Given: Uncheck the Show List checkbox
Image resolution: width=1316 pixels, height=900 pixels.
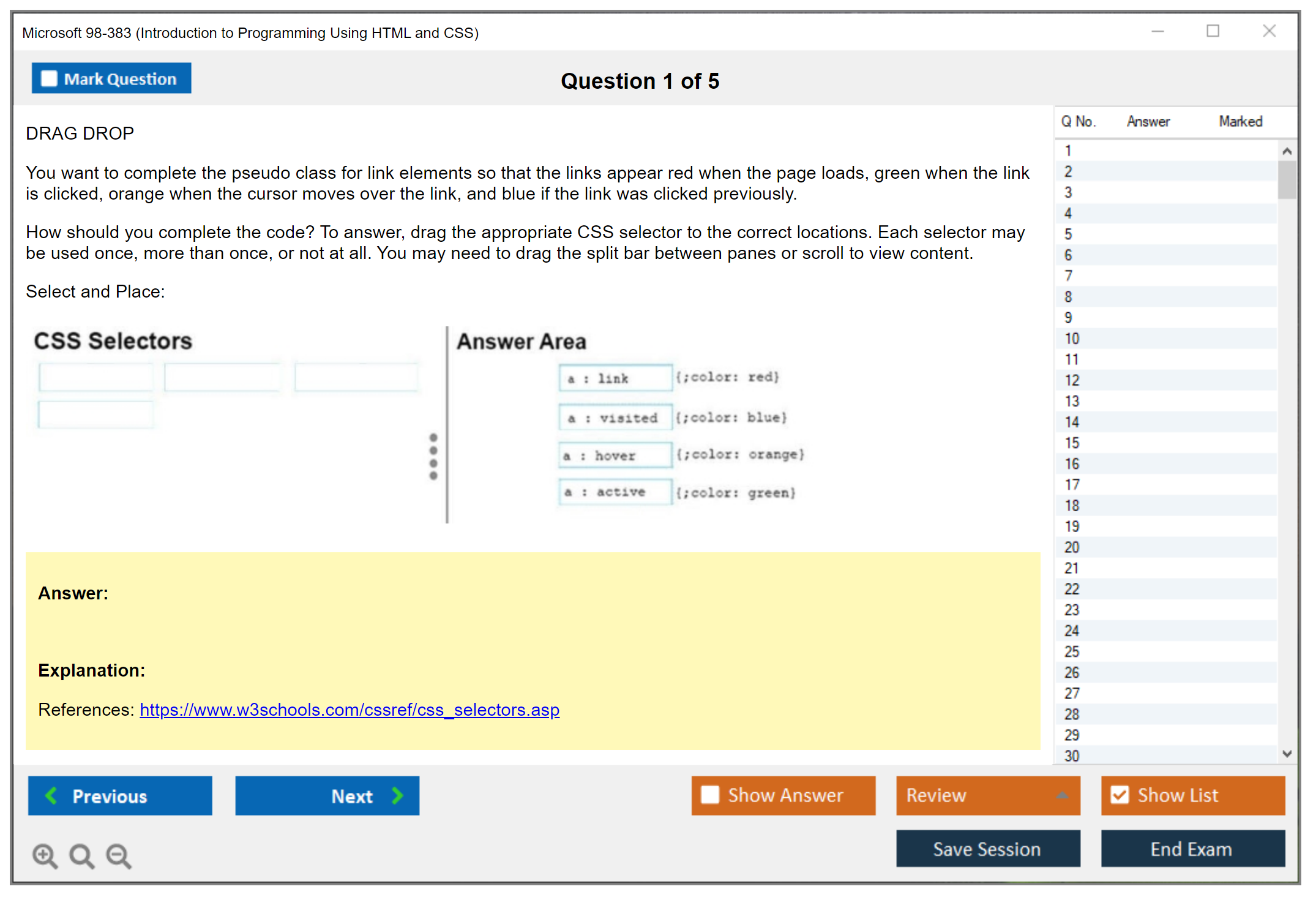Looking at the screenshot, I should point(1120,795).
